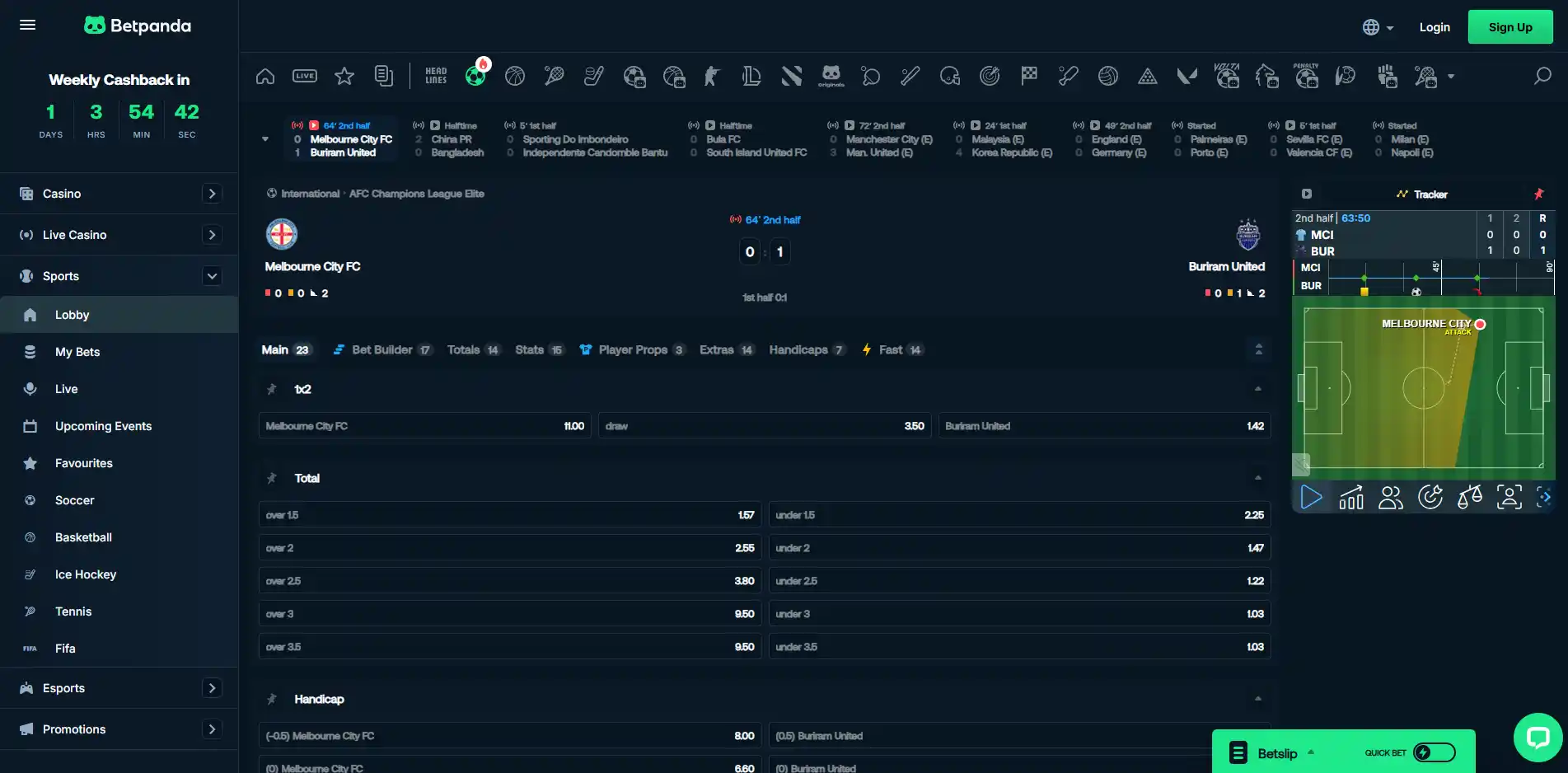This screenshot has width=1568, height=773.
Task: Pin the Total market
Action: click(x=272, y=478)
